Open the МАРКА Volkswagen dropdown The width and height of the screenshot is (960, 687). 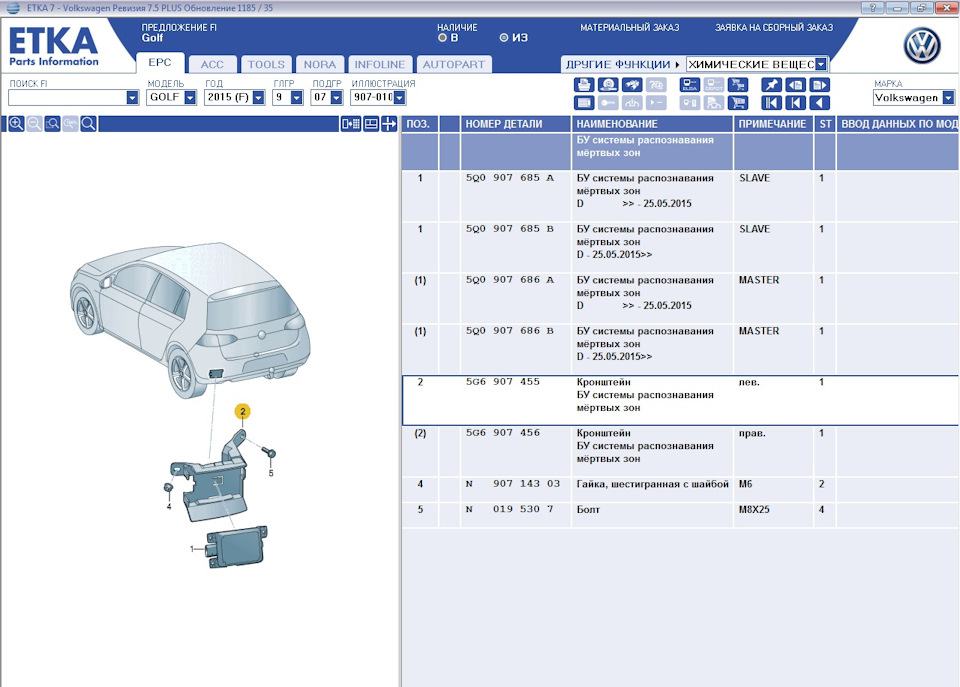tap(948, 97)
